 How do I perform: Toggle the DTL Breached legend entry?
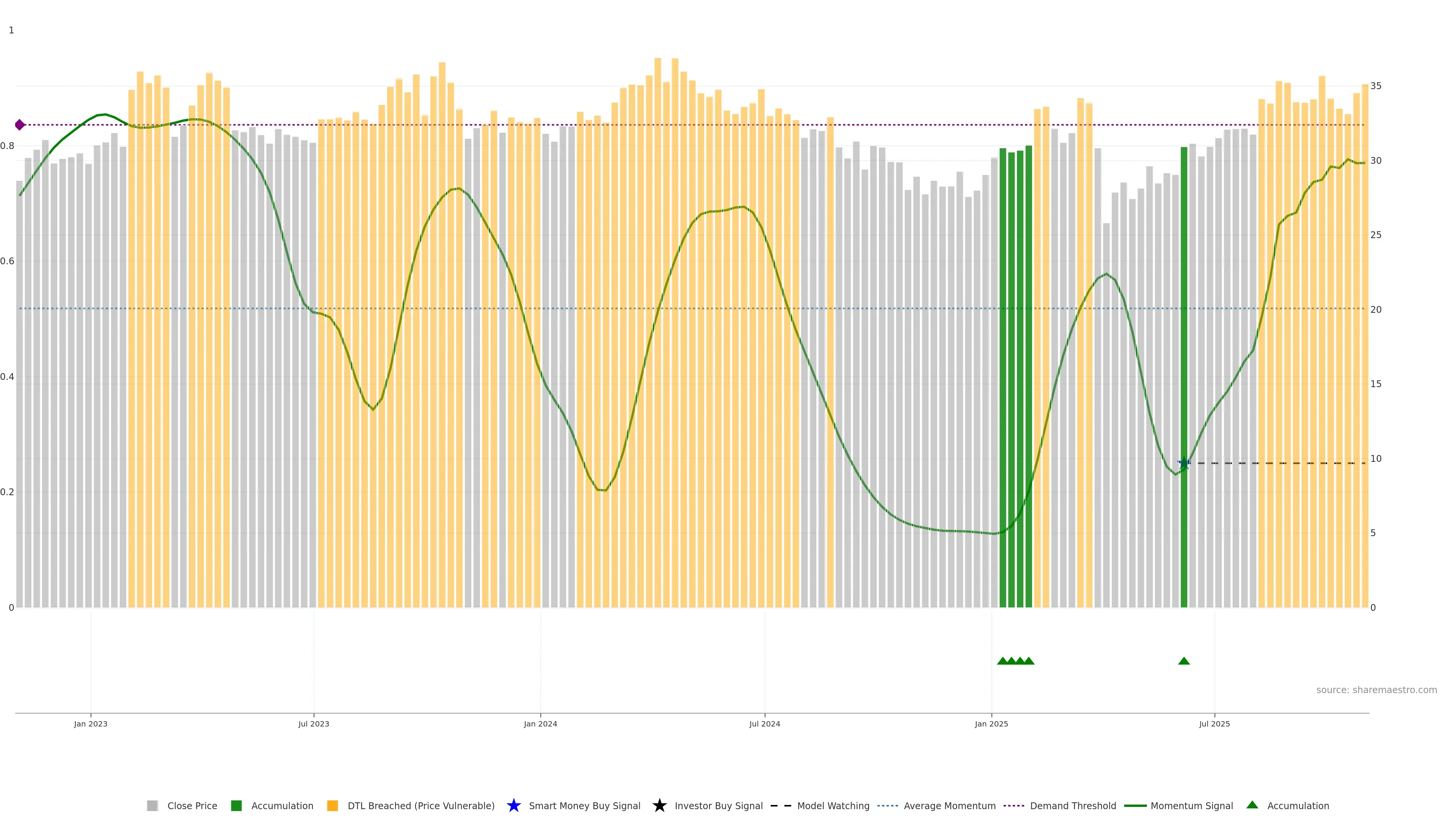(420, 805)
